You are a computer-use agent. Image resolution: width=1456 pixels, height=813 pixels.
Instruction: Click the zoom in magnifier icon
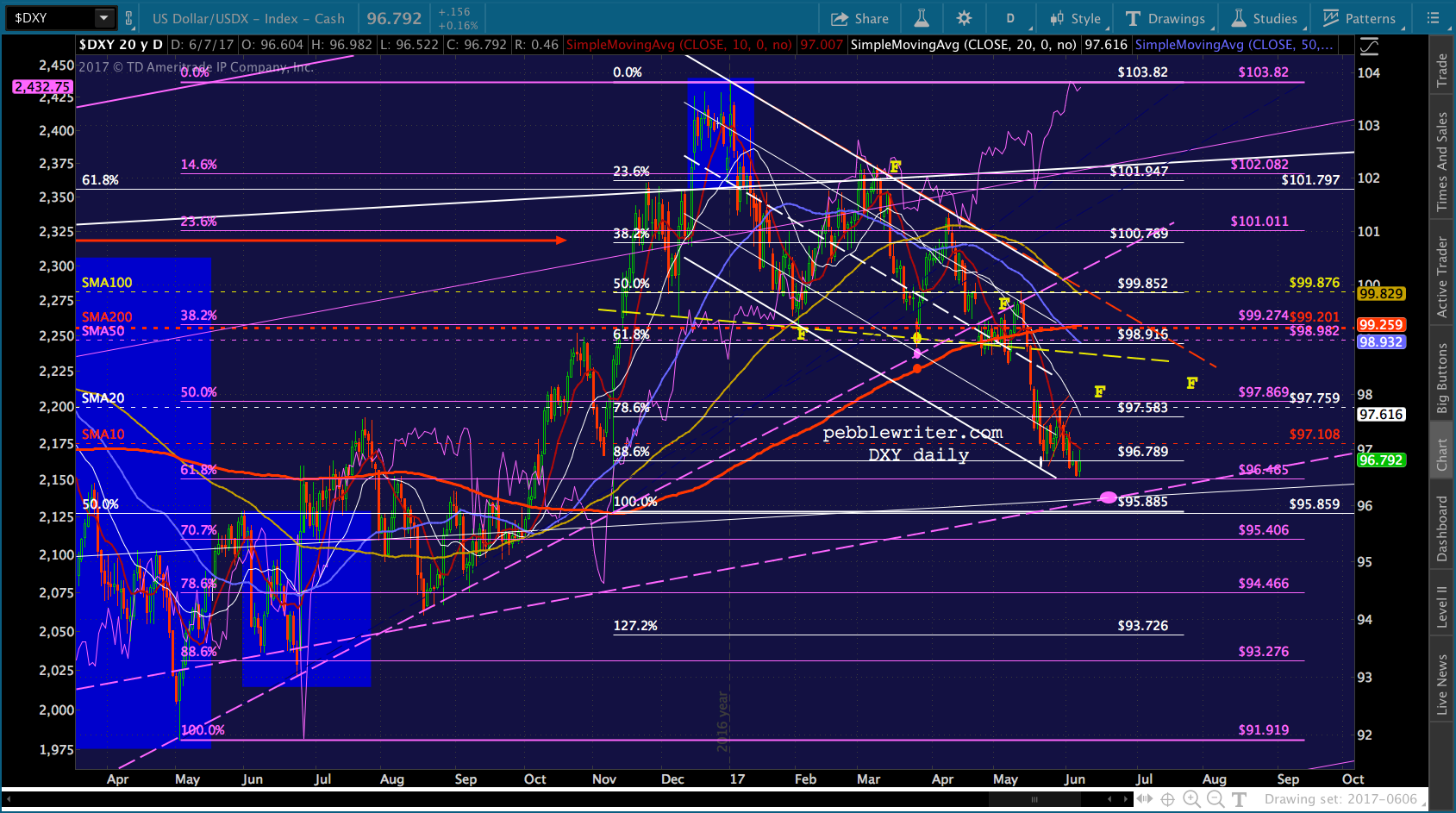click(1191, 799)
